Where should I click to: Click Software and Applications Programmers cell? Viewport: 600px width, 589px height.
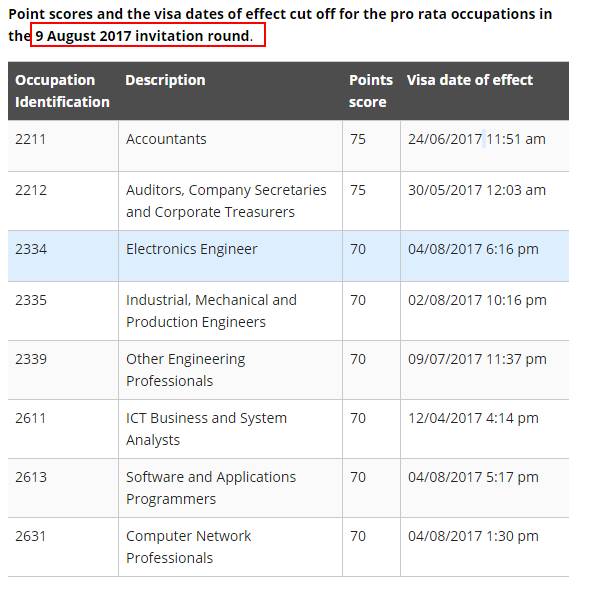click(x=211, y=488)
